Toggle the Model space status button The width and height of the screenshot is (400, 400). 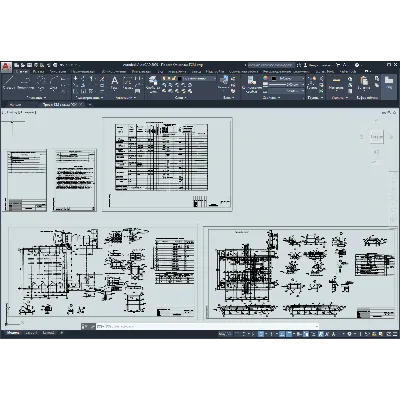(225, 334)
